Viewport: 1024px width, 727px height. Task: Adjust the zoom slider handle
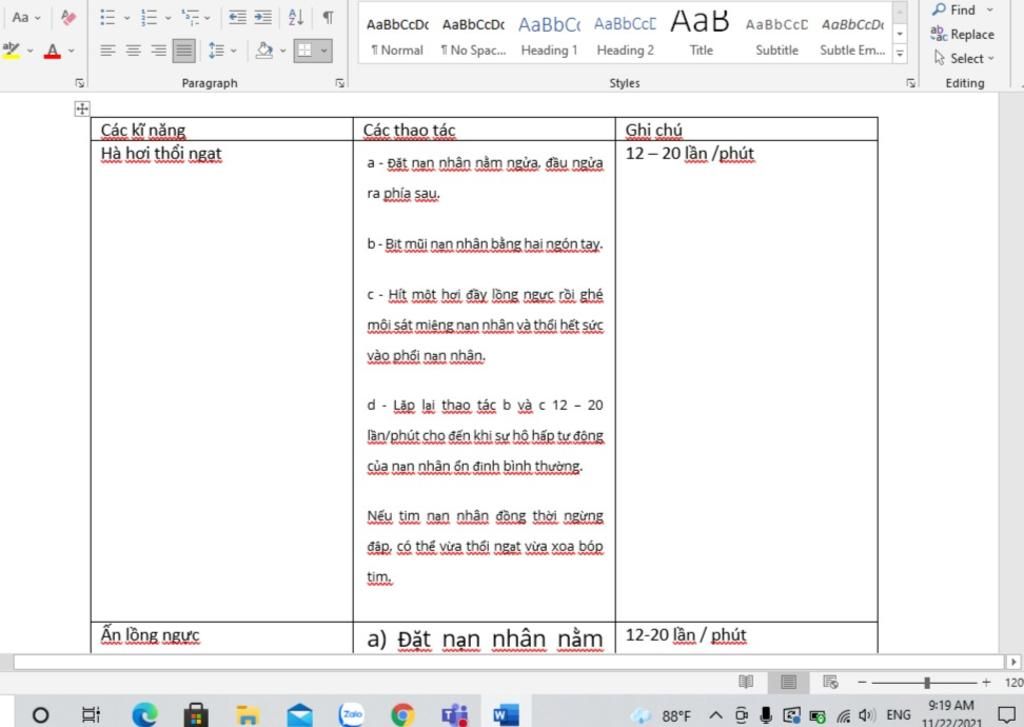pos(927,682)
